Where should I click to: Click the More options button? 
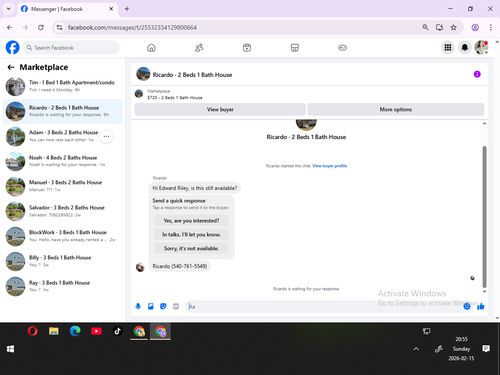(396, 109)
